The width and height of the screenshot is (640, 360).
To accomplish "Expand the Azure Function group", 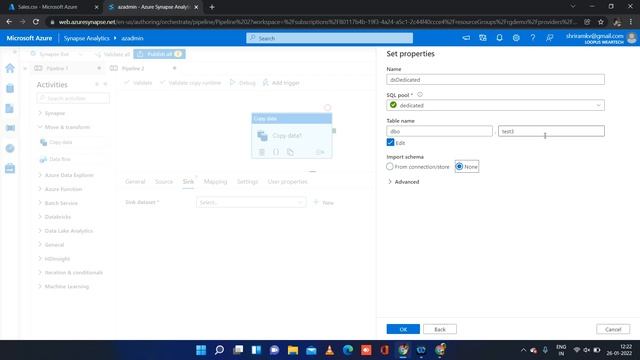I will click(x=60, y=189).
